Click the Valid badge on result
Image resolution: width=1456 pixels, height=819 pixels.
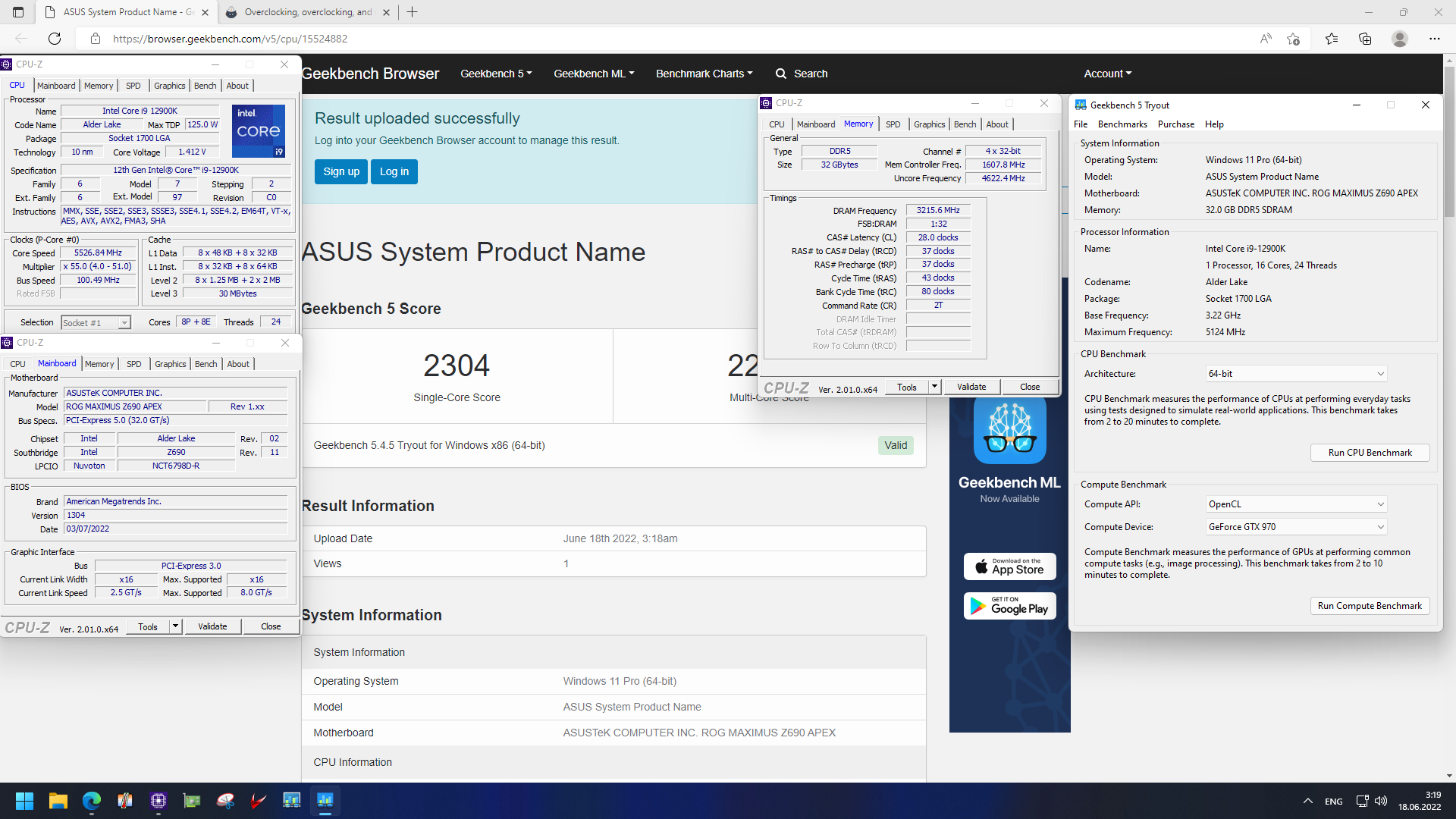pyautogui.click(x=896, y=445)
